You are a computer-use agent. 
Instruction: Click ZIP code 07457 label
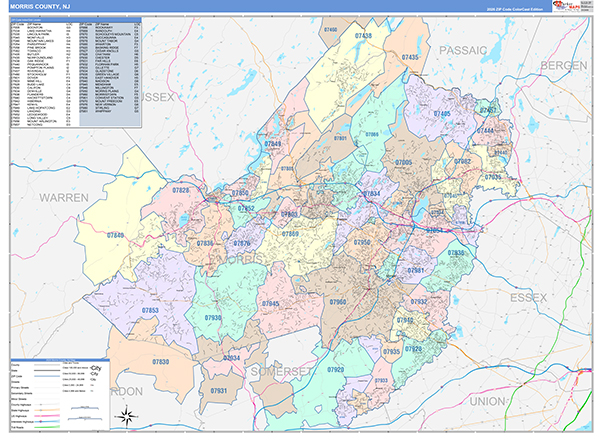click(488, 111)
